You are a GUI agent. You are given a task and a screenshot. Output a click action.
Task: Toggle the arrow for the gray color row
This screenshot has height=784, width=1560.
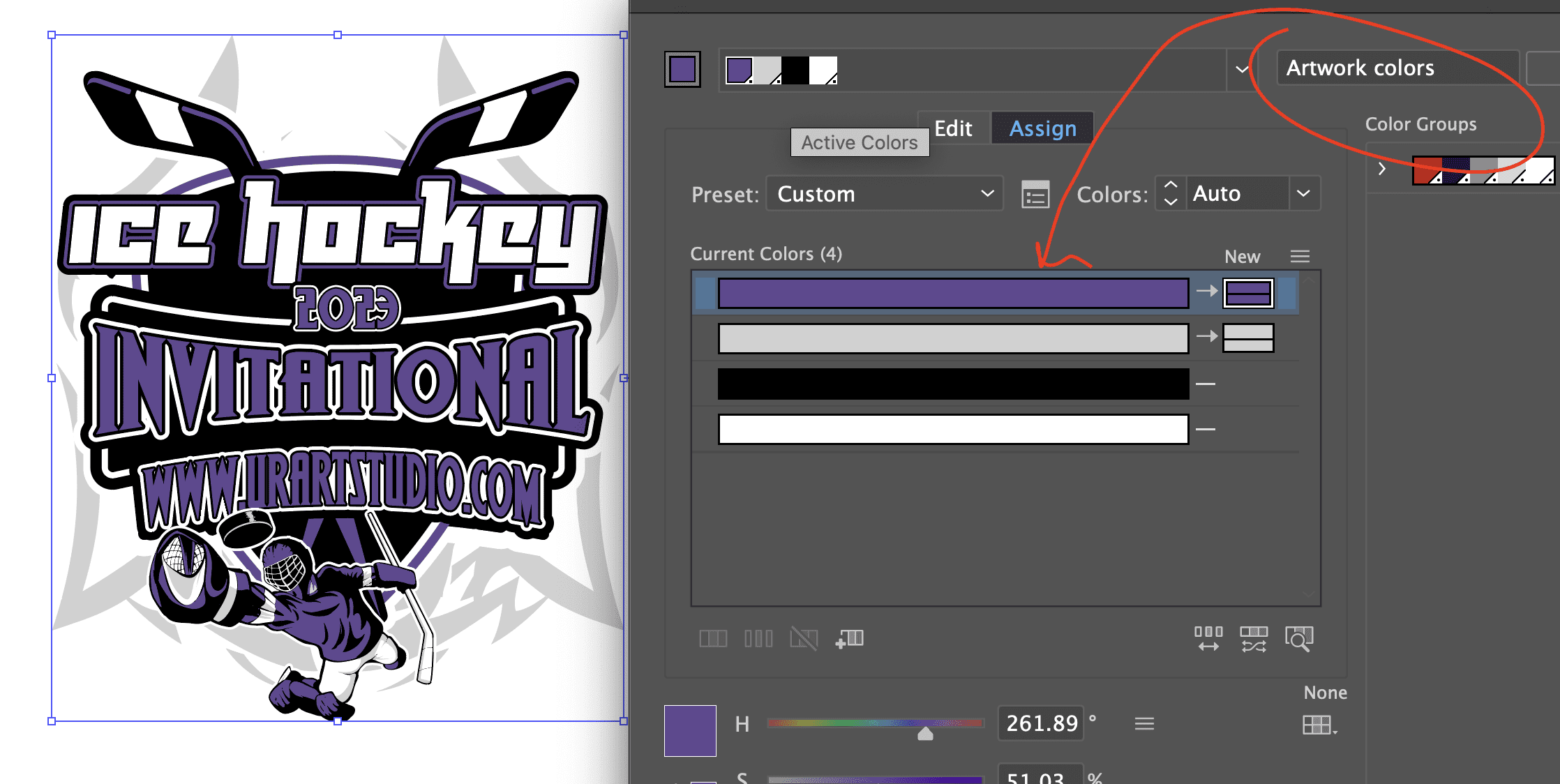pos(1207,336)
